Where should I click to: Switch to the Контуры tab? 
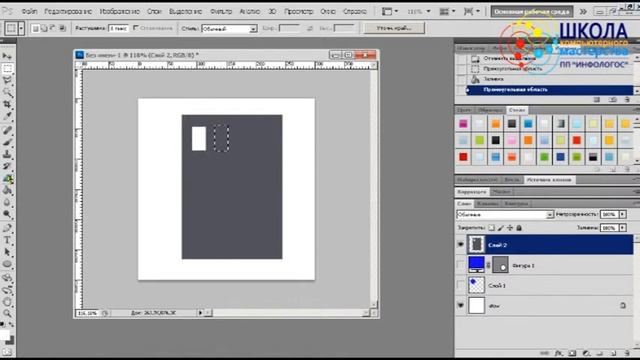pos(516,203)
